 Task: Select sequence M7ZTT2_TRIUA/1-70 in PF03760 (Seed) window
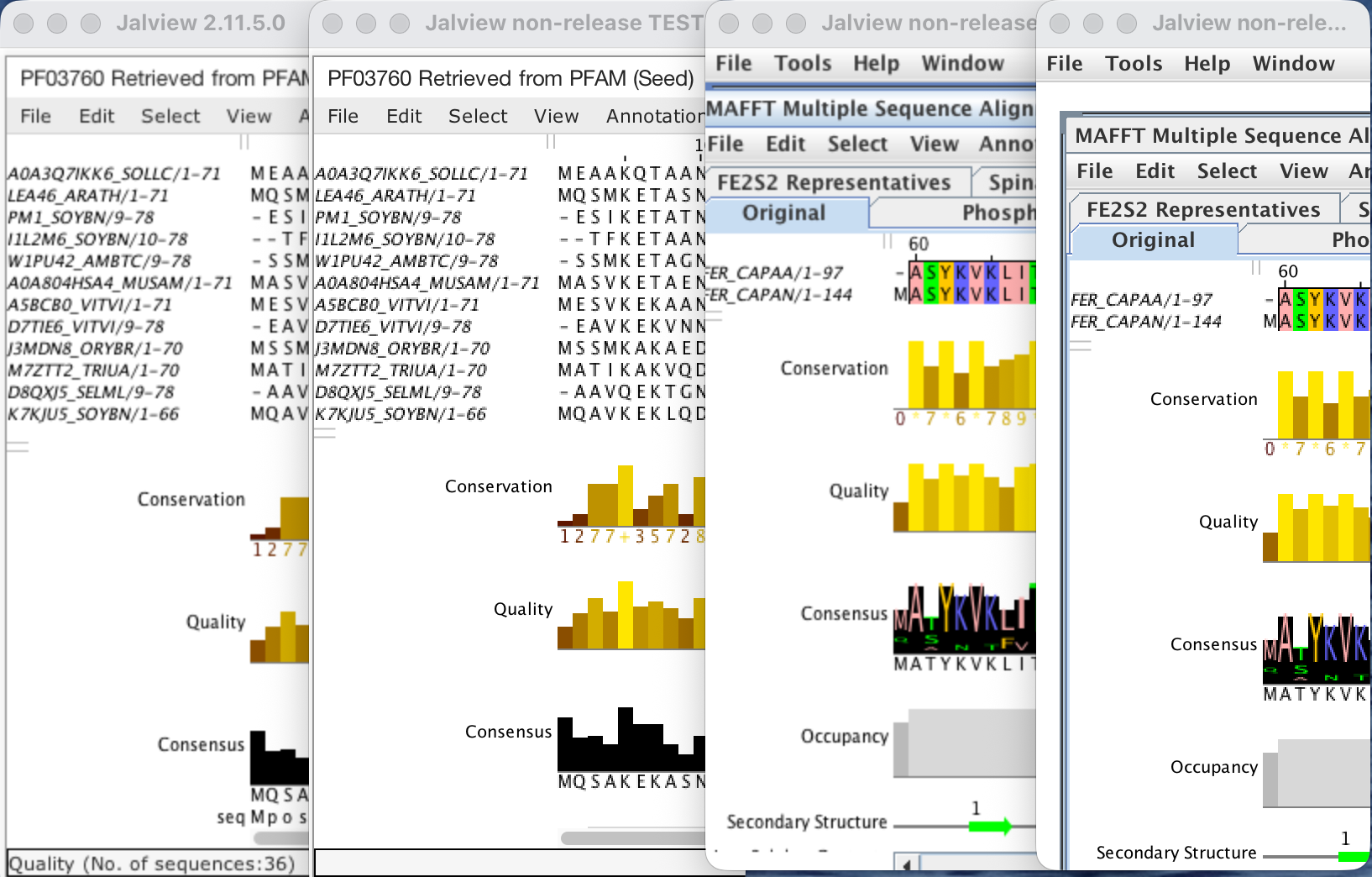pos(401,370)
